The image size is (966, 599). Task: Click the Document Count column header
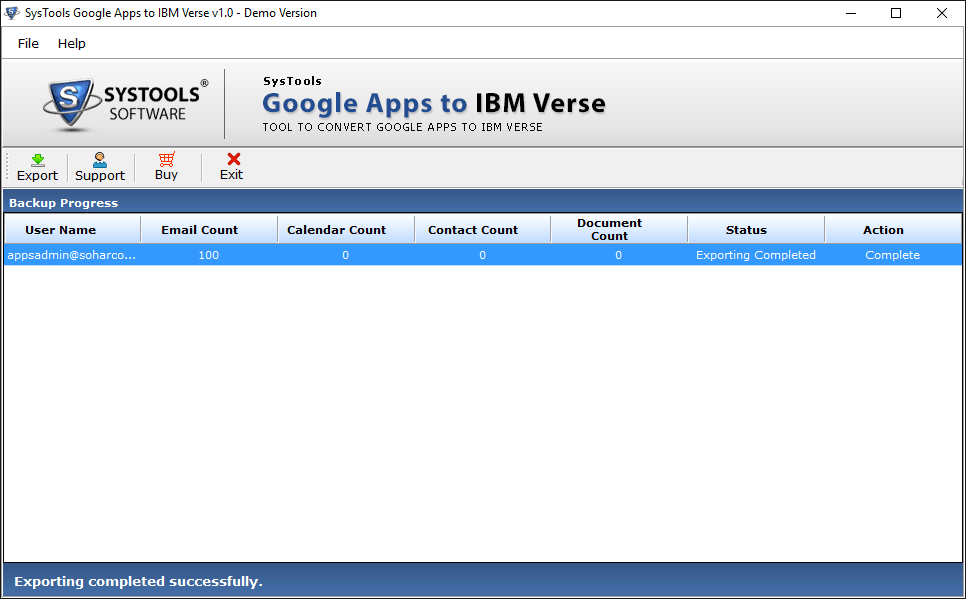619,230
